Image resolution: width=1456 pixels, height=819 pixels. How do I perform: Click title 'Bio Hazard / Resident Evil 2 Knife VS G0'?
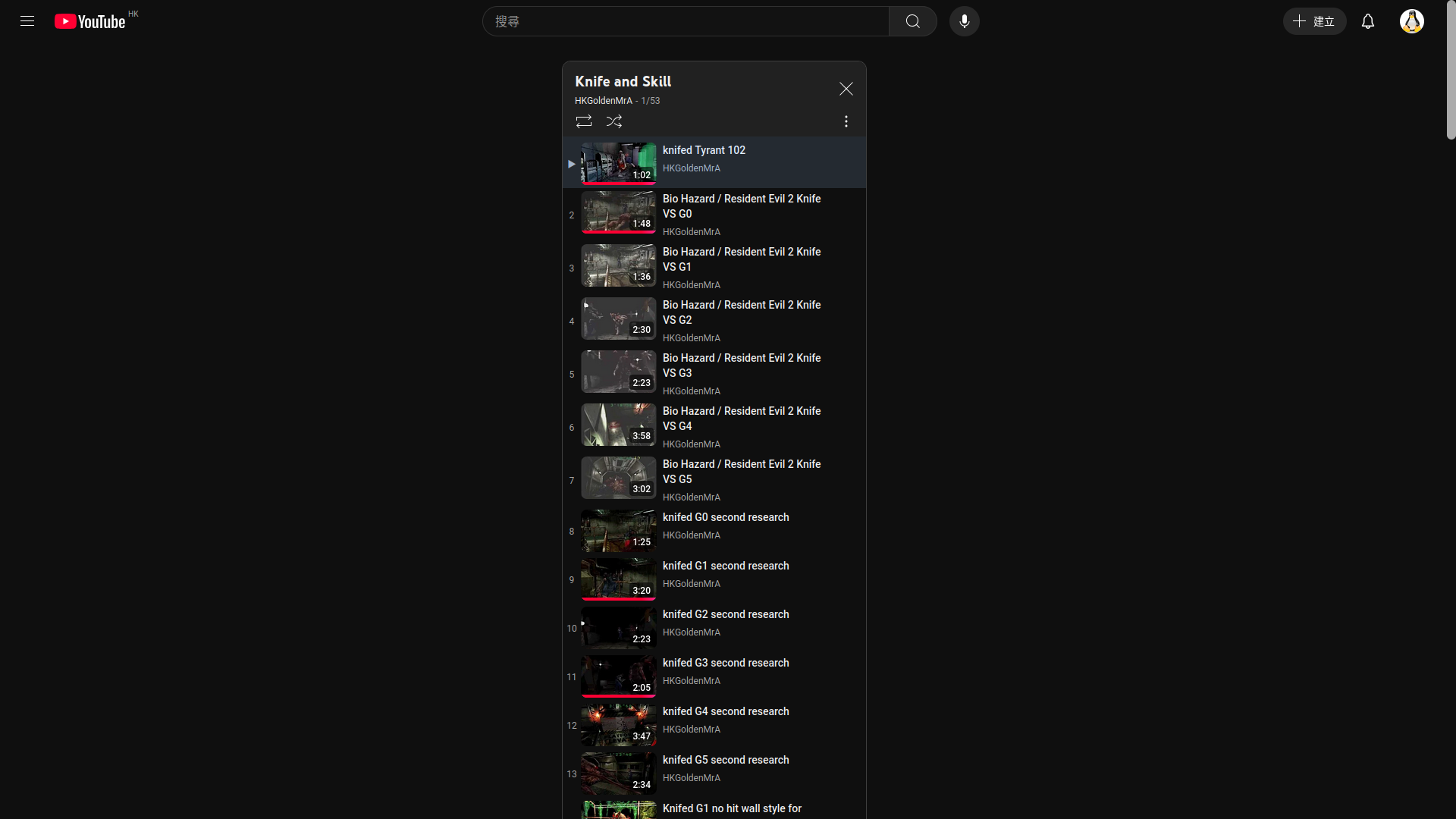pyautogui.click(x=742, y=206)
